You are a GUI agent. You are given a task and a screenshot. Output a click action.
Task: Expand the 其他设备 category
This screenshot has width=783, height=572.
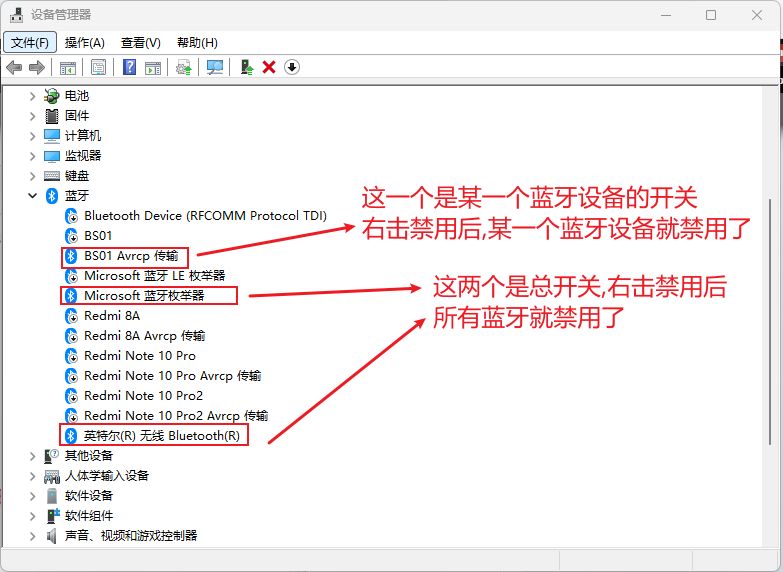tap(32, 456)
